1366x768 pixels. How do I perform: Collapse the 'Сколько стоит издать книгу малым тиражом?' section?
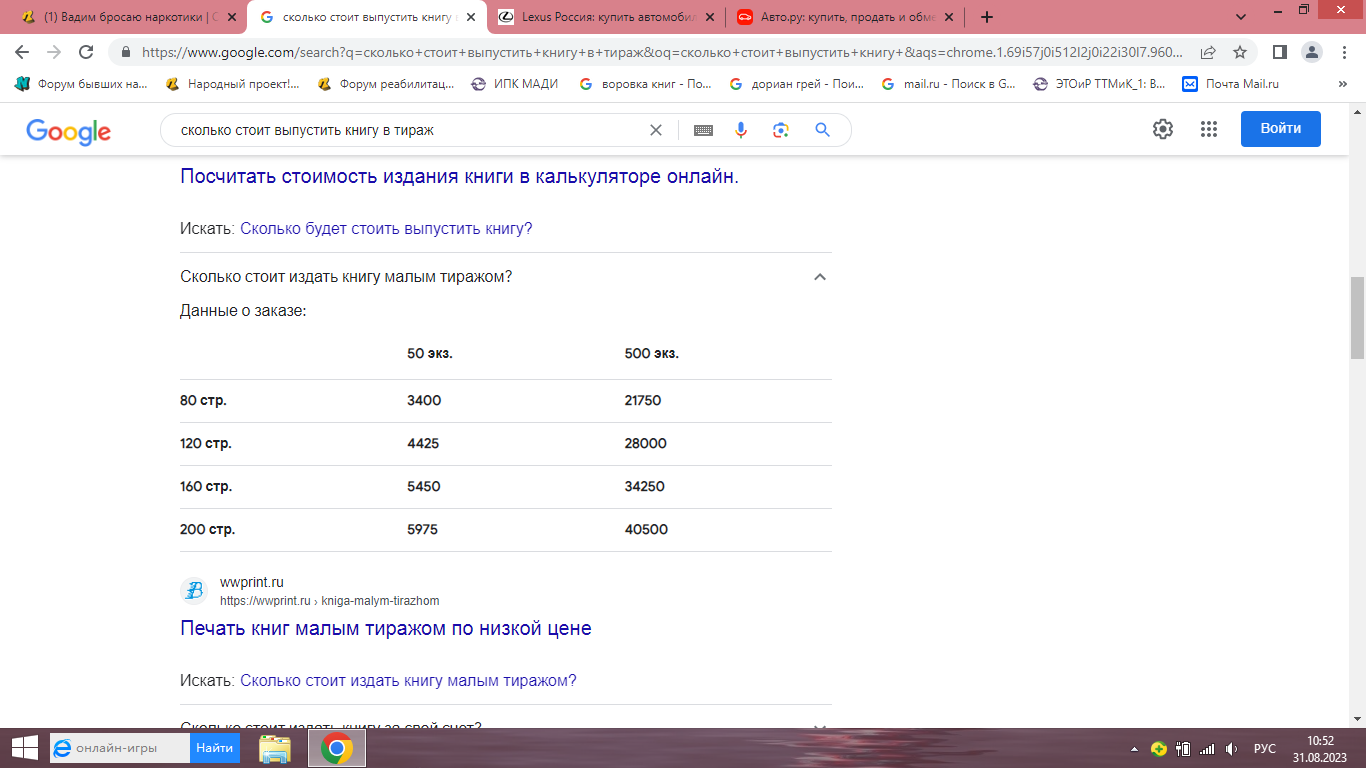coord(820,277)
